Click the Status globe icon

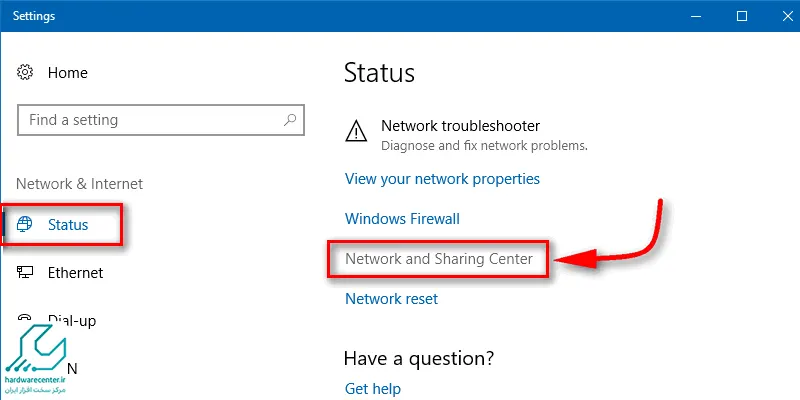[x=24, y=224]
